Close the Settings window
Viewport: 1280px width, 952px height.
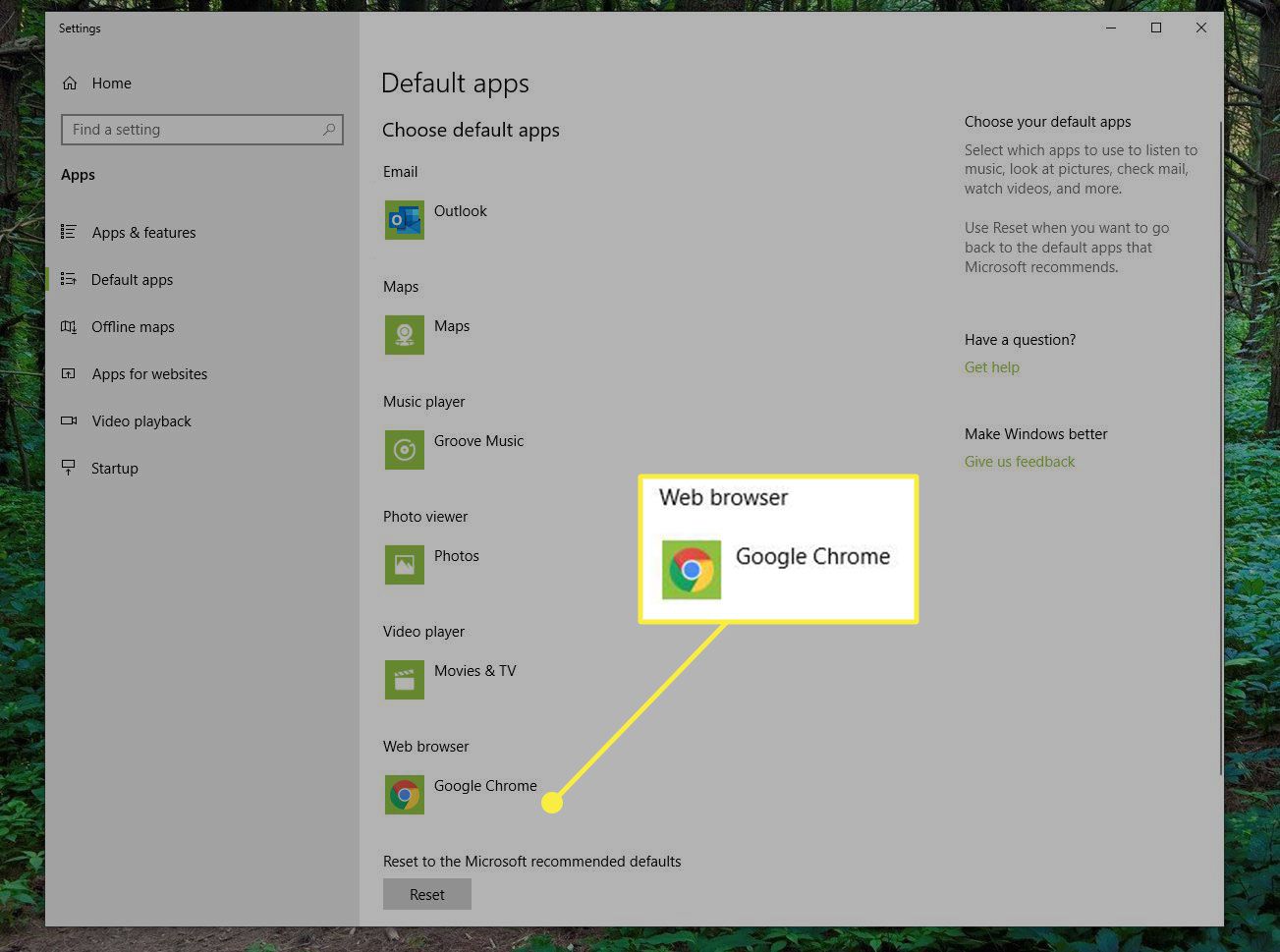(1201, 28)
